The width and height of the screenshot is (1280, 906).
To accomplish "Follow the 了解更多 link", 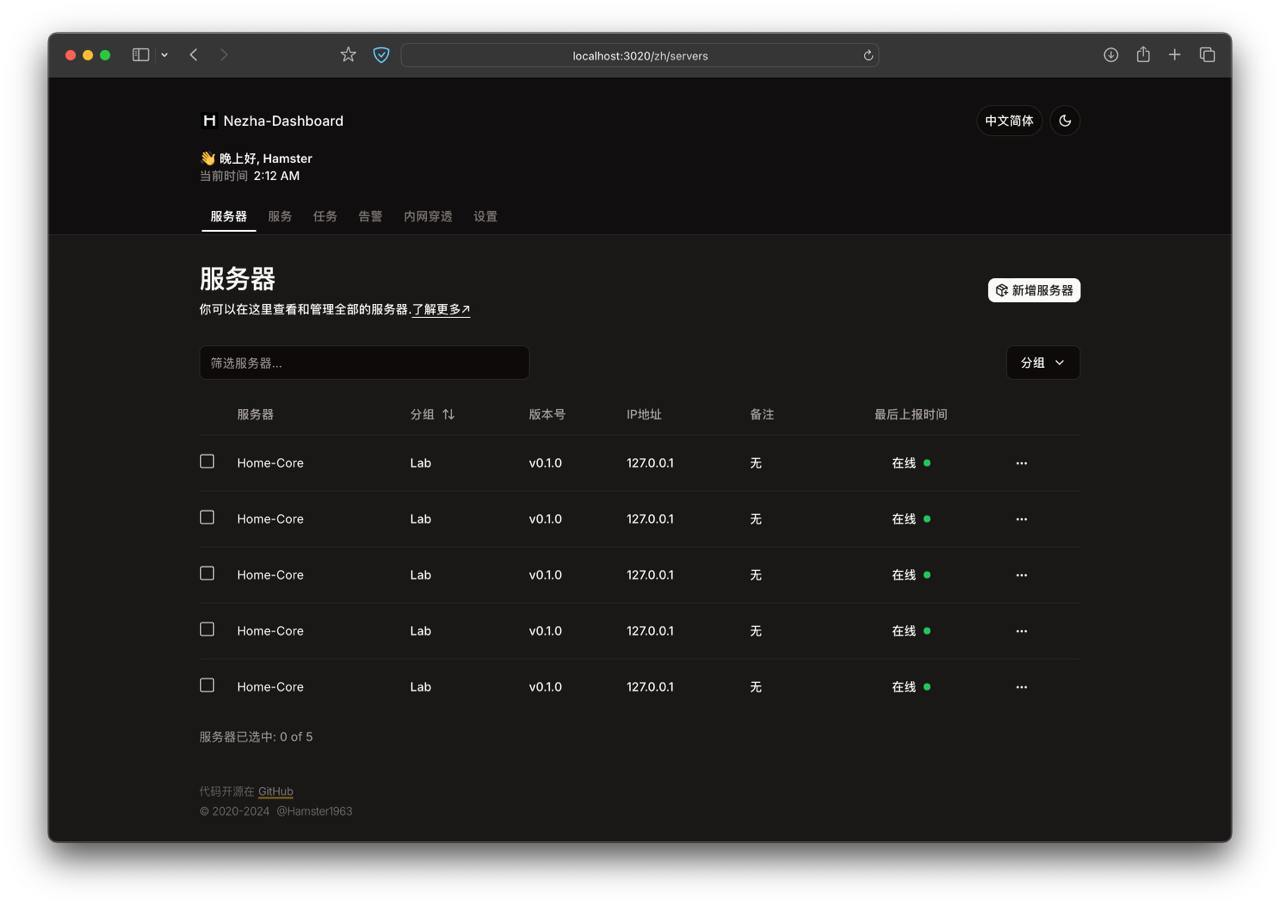I will 441,310.
